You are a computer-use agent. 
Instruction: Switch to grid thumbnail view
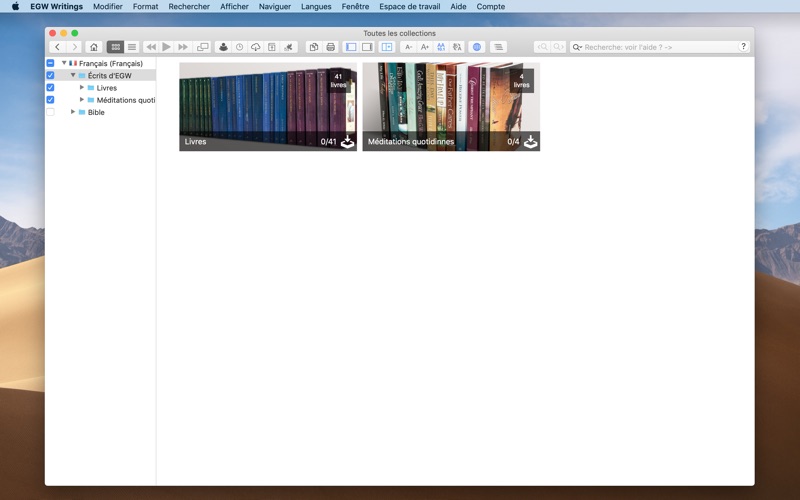[x=115, y=47]
